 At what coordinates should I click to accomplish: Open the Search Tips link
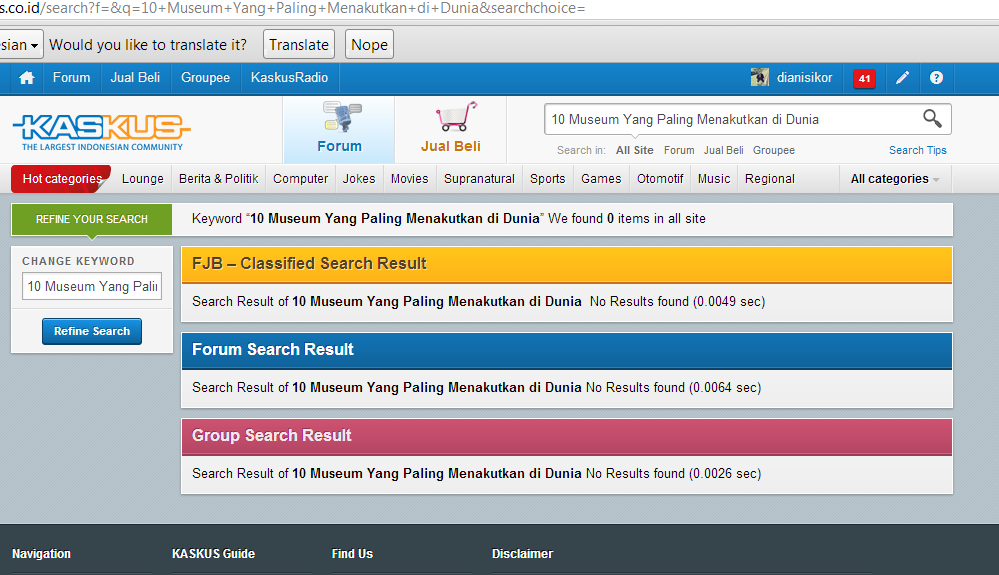click(917, 150)
